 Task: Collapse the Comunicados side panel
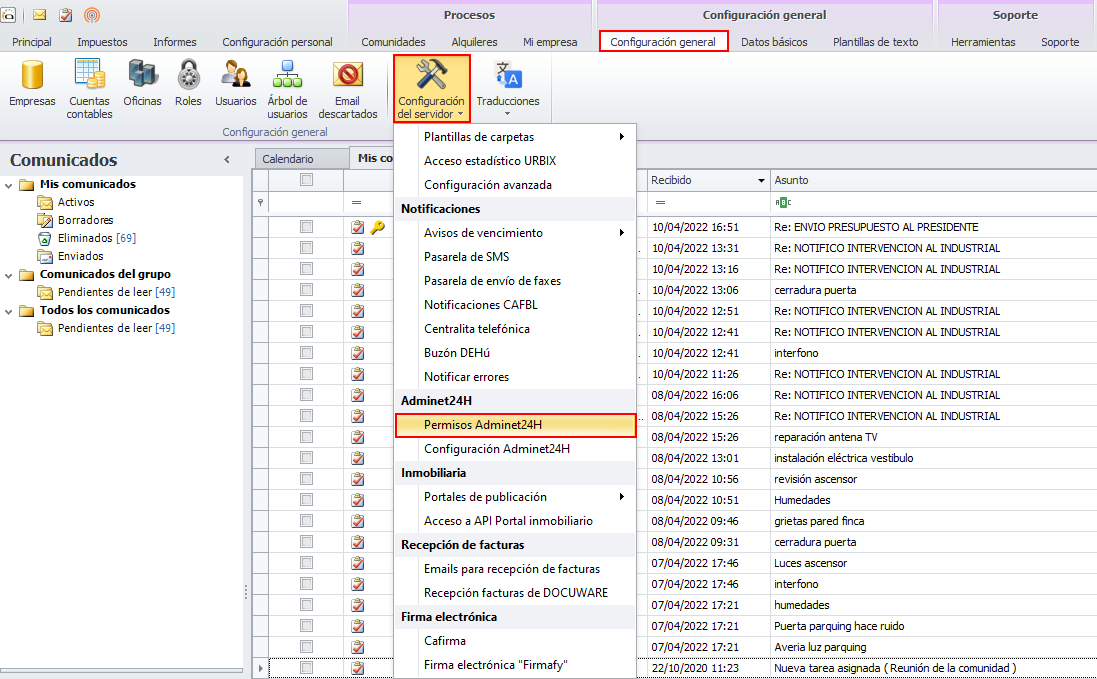(x=227, y=160)
